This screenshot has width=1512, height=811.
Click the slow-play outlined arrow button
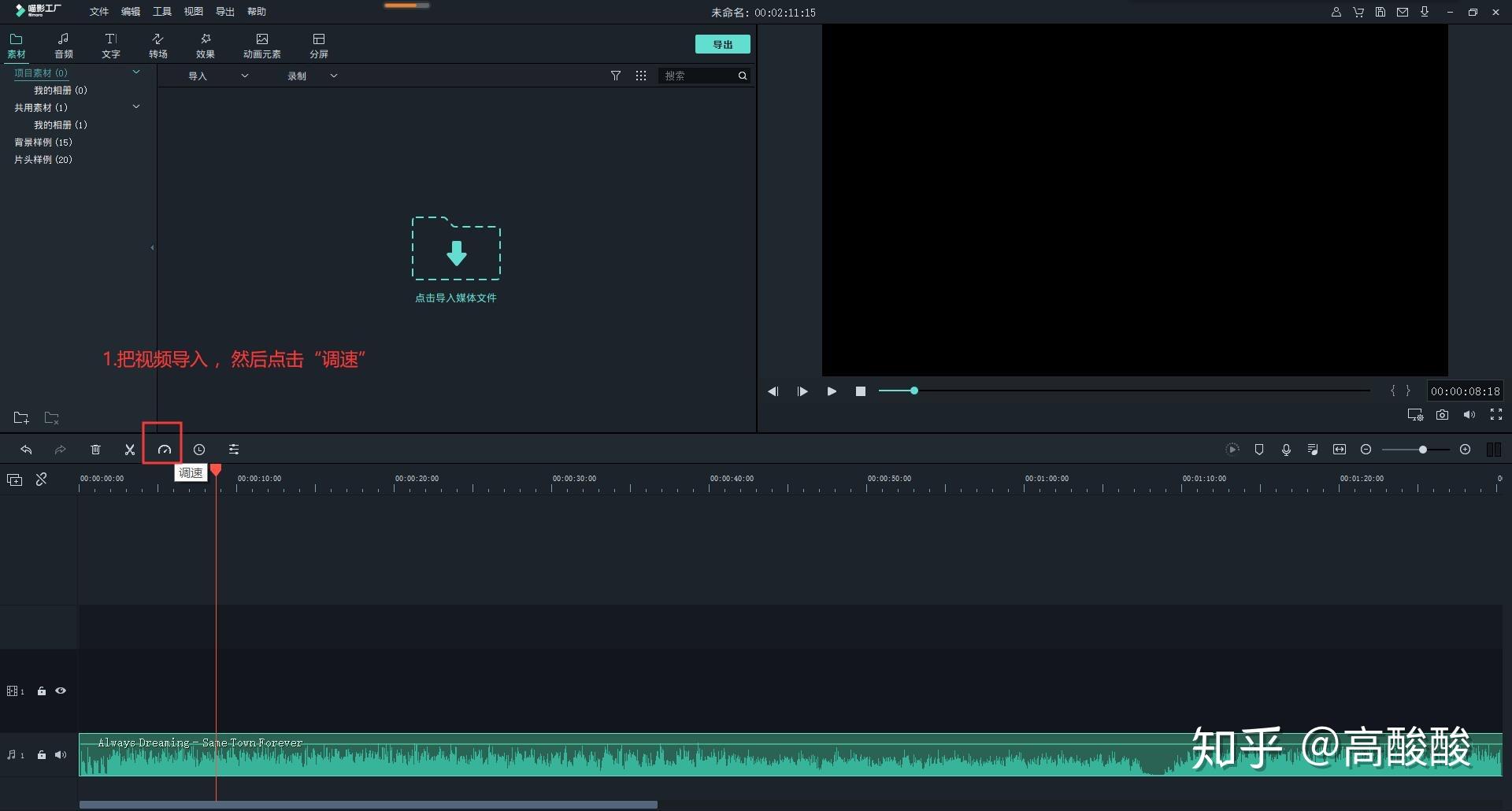point(802,391)
